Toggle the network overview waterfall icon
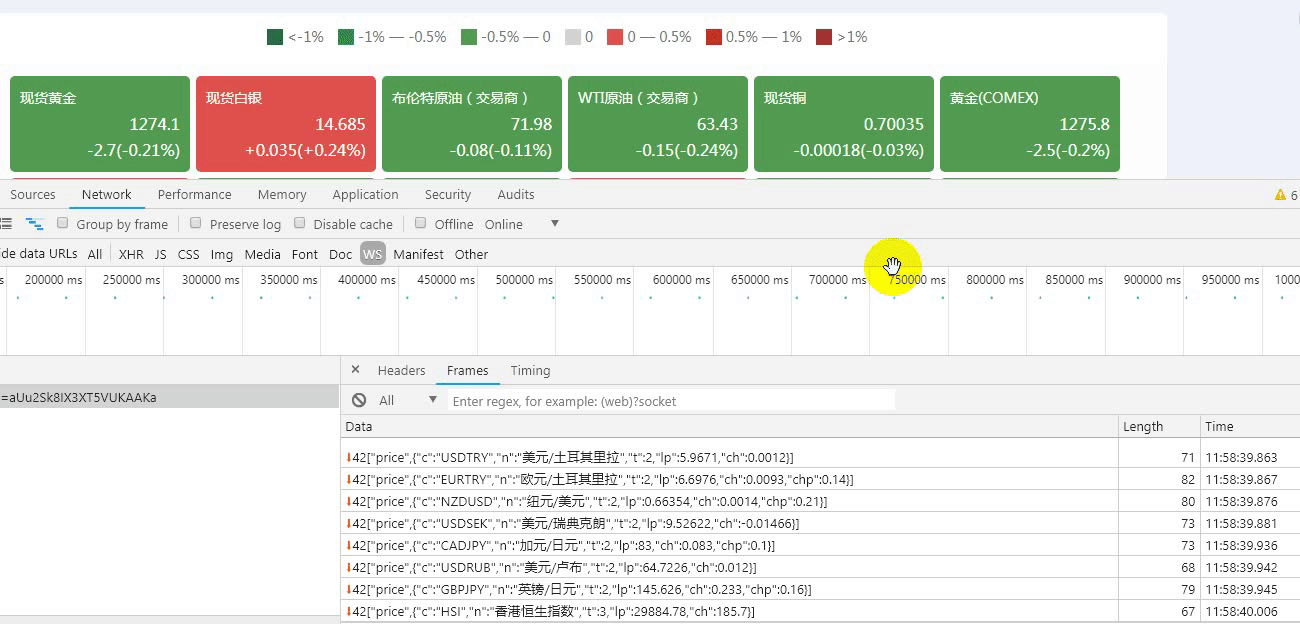Image resolution: width=1300 pixels, height=624 pixels. [35, 224]
